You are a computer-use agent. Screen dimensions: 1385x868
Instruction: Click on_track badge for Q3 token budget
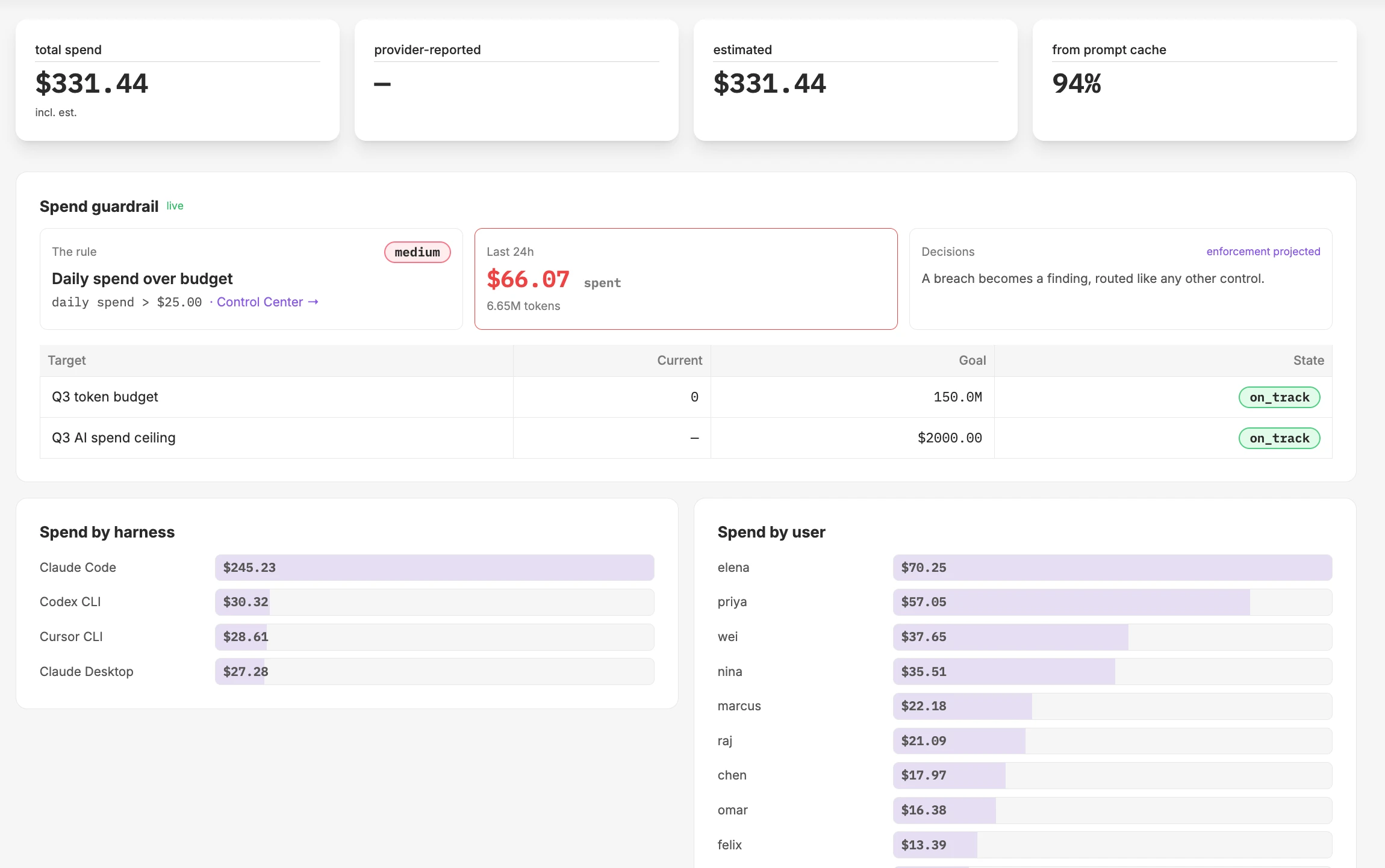(x=1279, y=397)
